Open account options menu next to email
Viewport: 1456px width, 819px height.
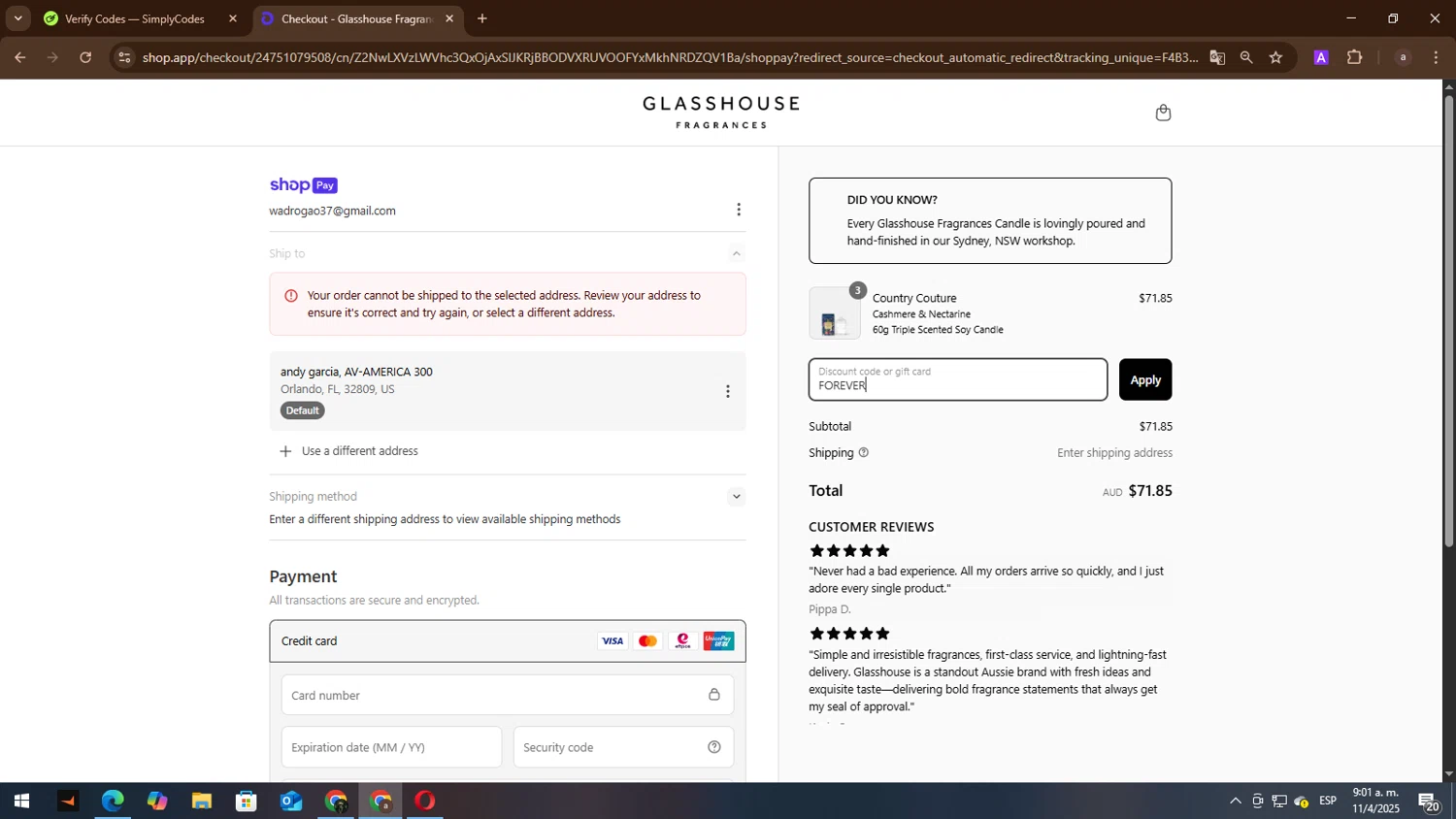[739, 210]
